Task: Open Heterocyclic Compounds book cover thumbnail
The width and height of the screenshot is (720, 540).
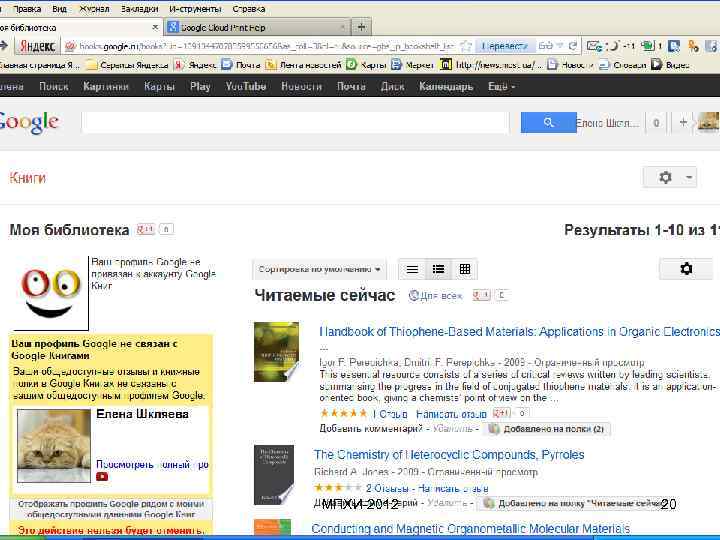Action: click(x=274, y=475)
